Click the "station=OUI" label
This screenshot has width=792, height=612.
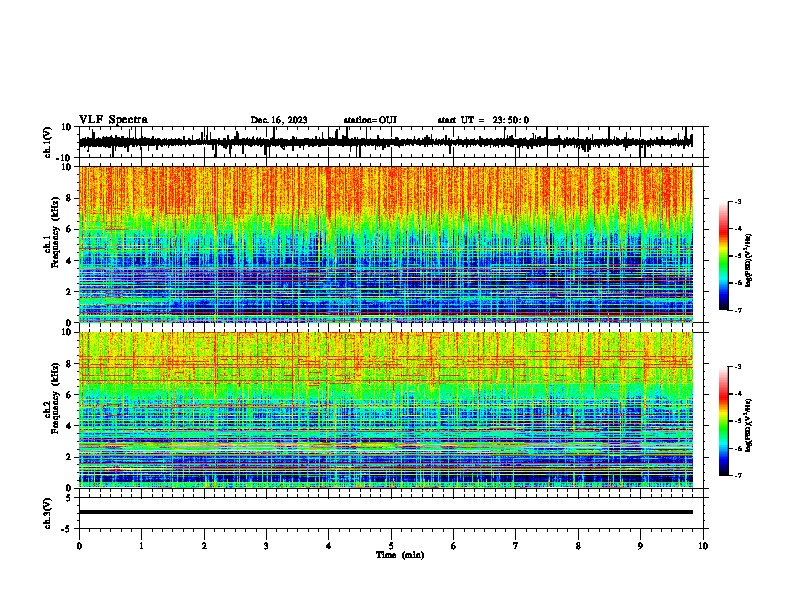coord(370,120)
